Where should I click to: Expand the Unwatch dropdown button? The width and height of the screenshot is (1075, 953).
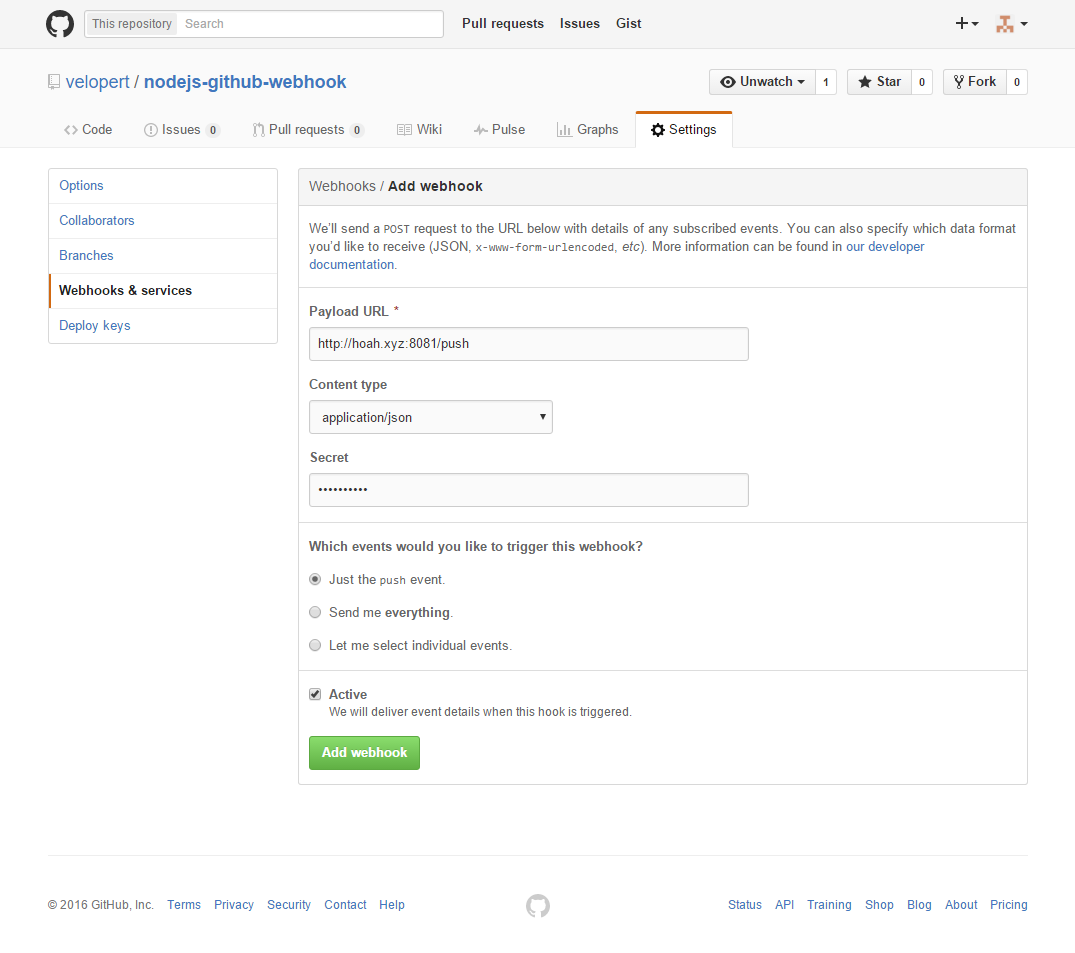pos(762,82)
